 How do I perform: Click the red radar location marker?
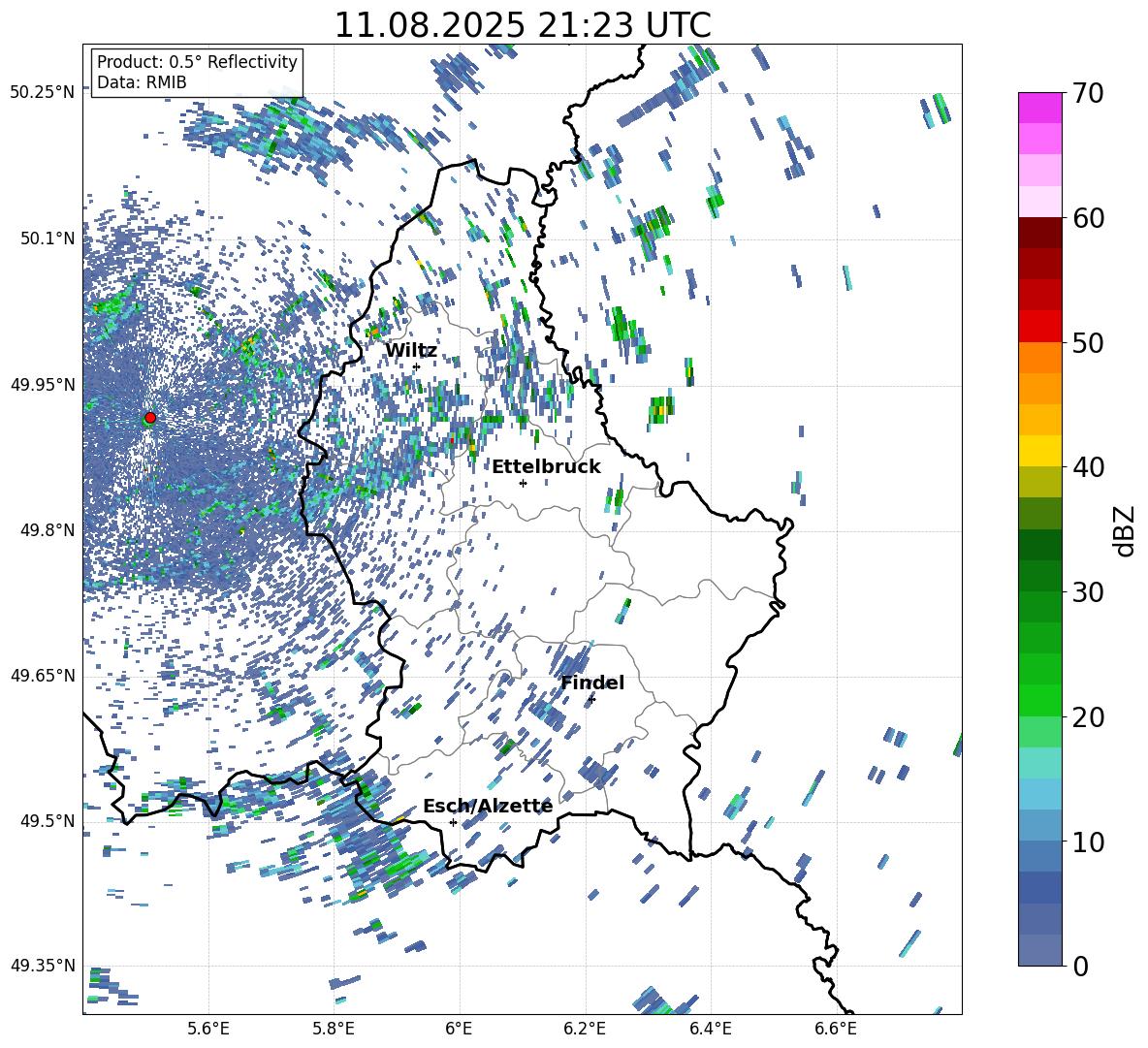tap(150, 418)
